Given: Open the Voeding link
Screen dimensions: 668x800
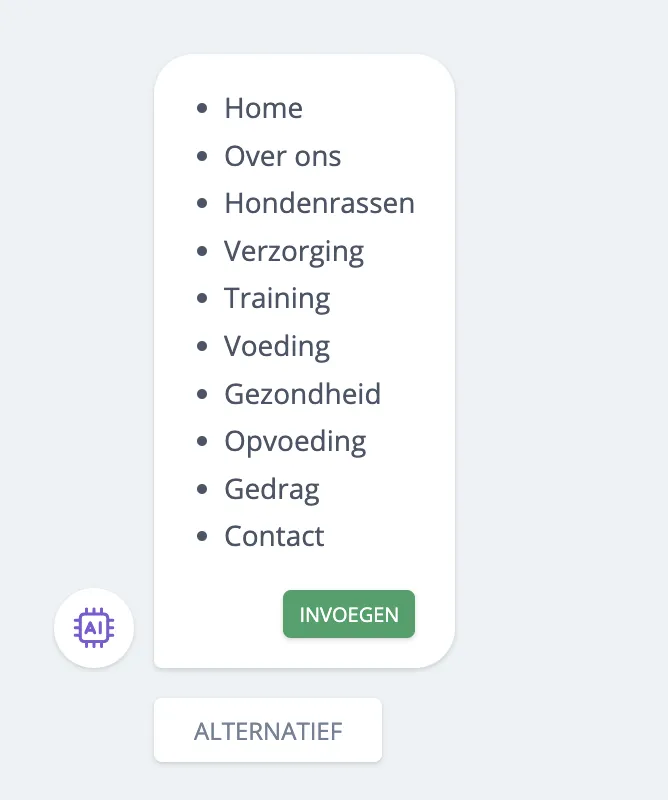Looking at the screenshot, I should 276,346.
